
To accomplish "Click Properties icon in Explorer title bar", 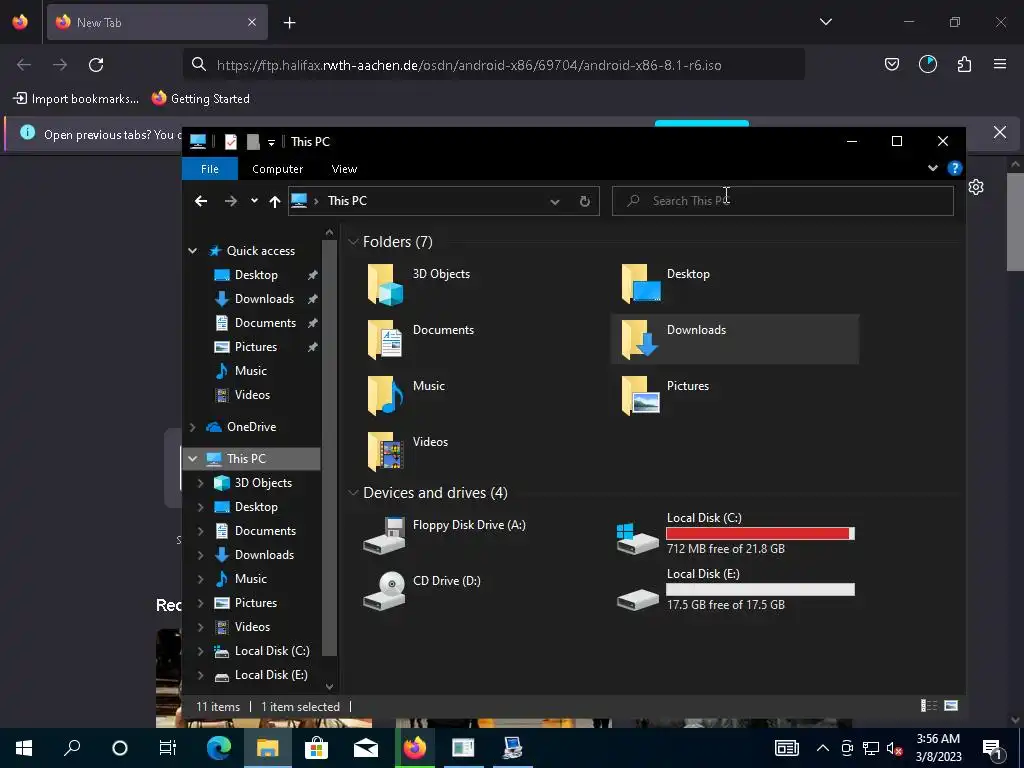I will click(231, 142).
